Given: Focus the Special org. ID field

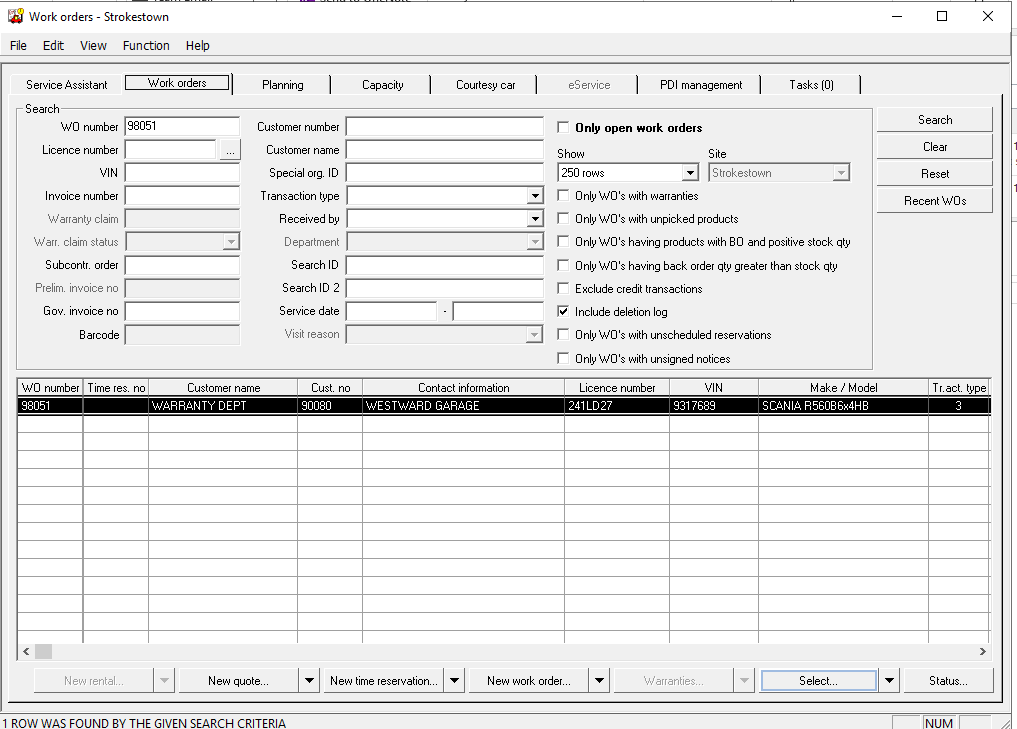Looking at the screenshot, I should tap(444, 173).
